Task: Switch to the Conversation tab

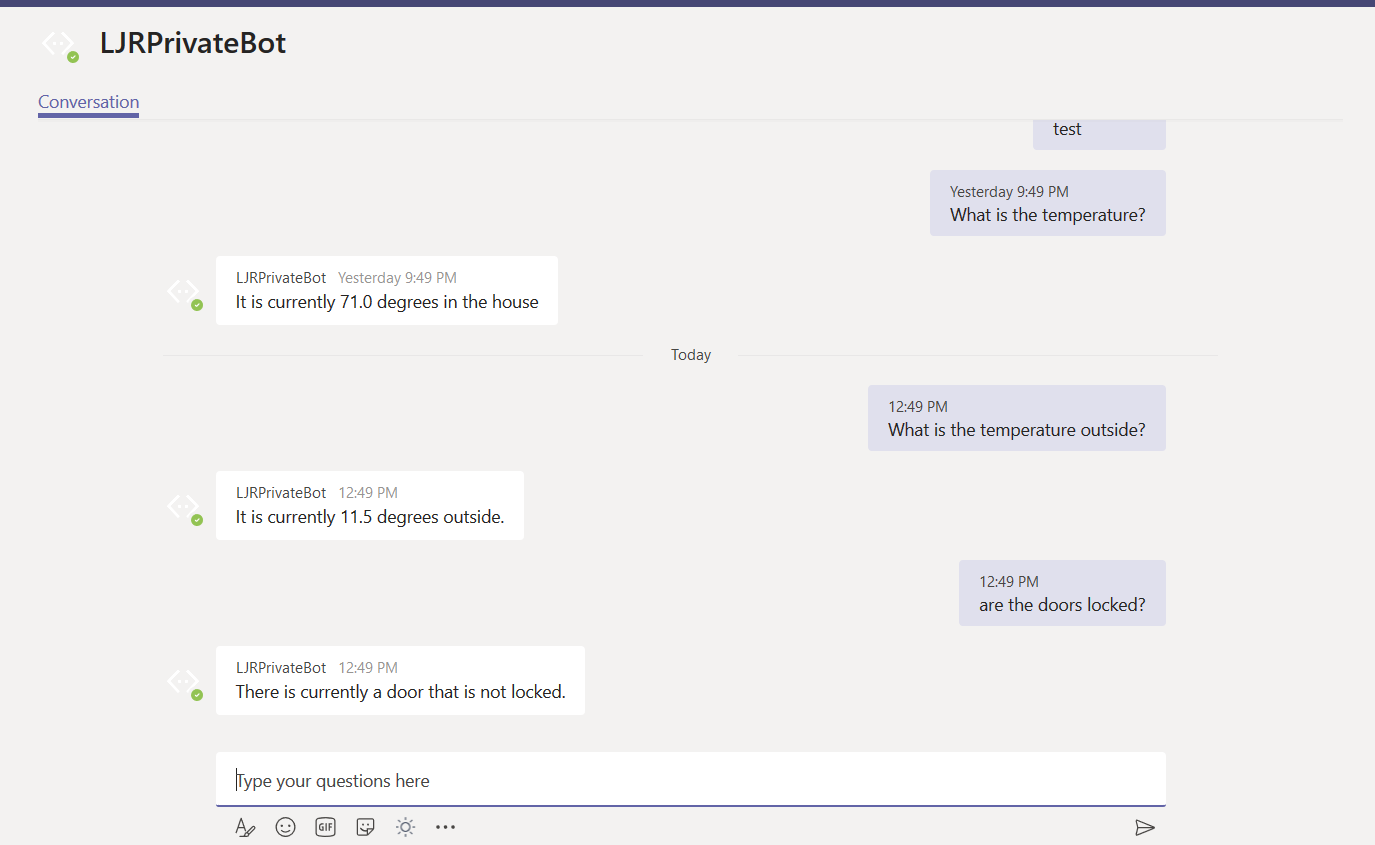Action: pos(88,102)
